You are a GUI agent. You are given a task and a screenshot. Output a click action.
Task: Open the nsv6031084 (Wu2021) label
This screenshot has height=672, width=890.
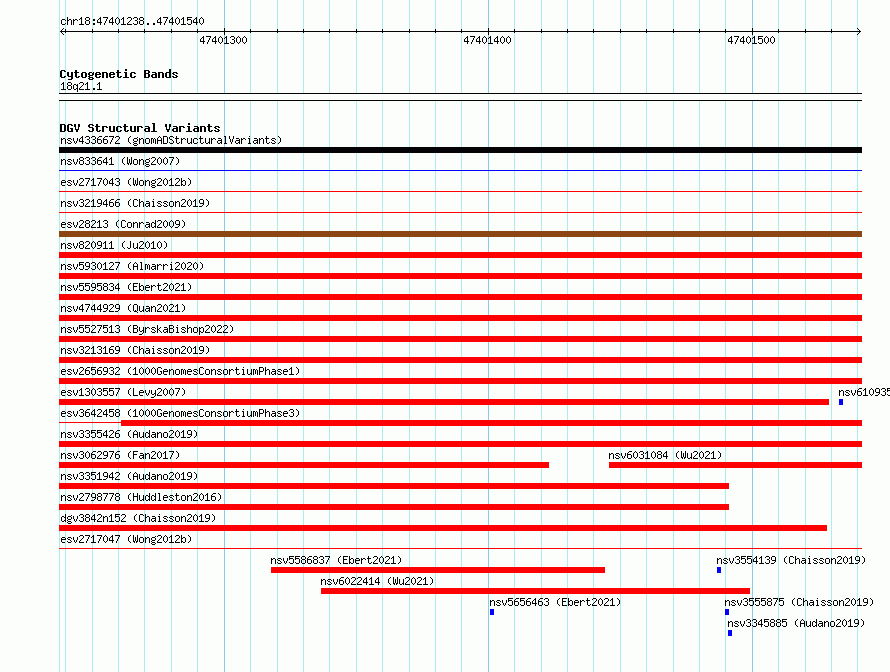click(x=665, y=455)
